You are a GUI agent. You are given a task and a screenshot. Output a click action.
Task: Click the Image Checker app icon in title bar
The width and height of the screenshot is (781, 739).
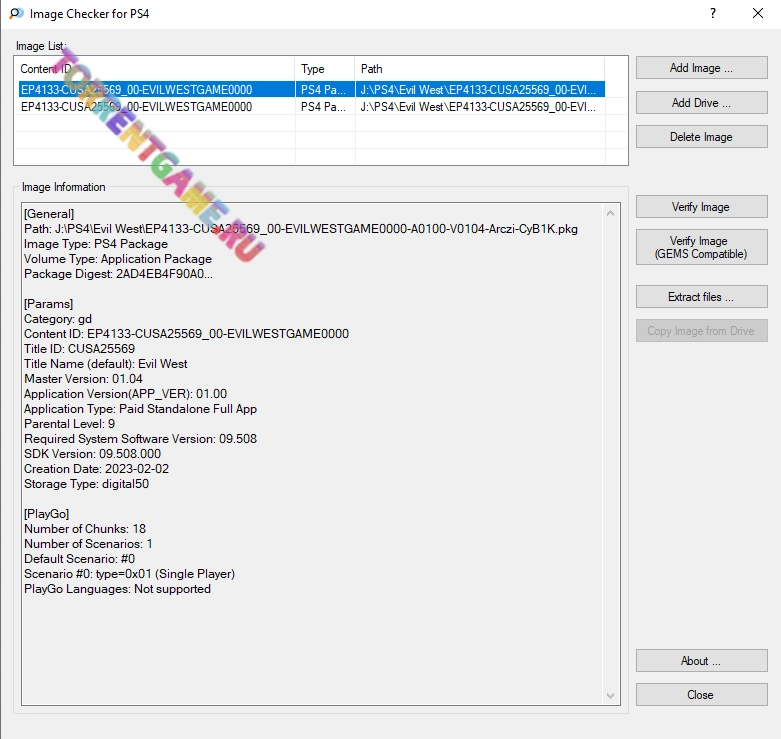15,14
